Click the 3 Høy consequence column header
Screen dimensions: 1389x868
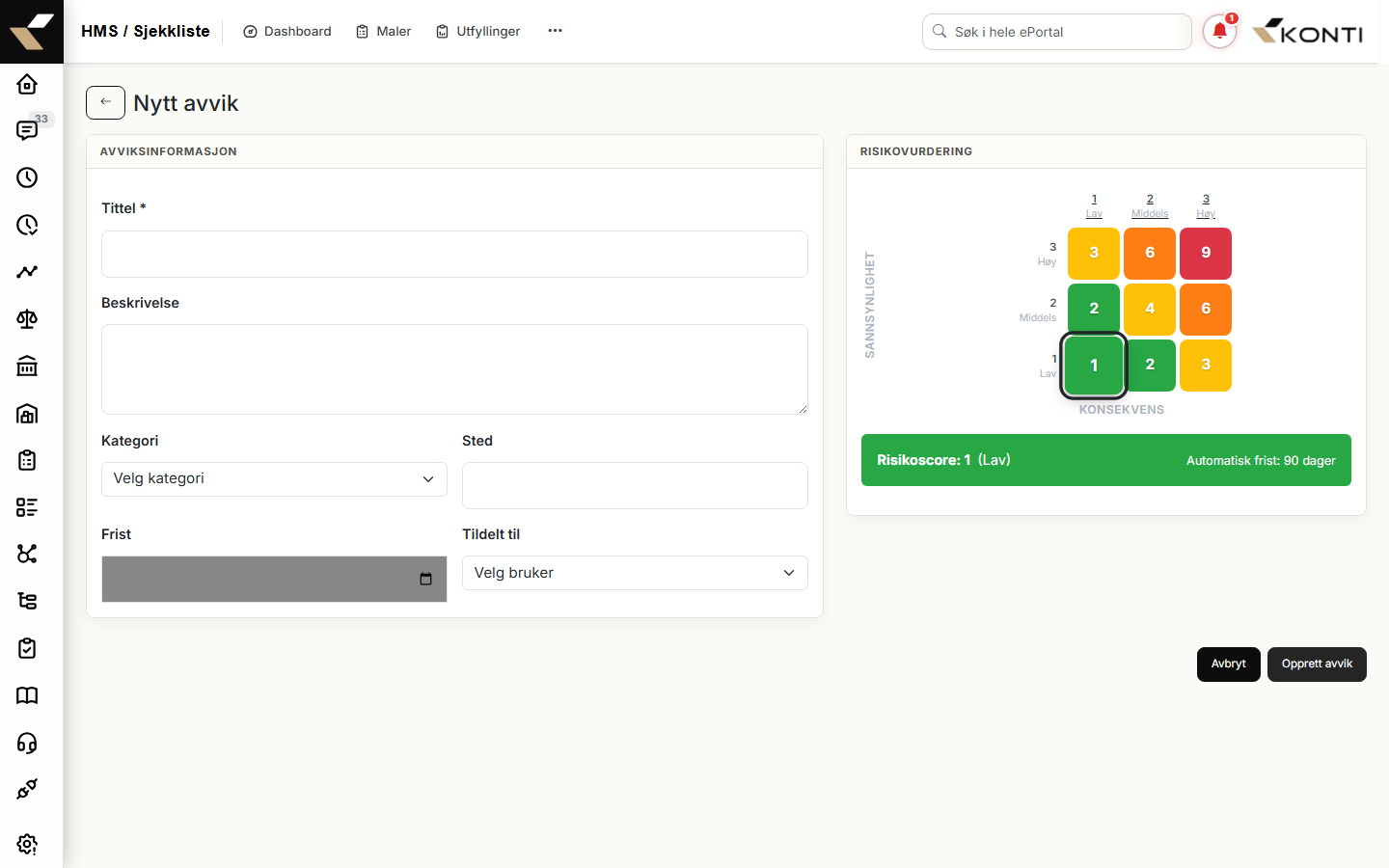click(x=1206, y=206)
